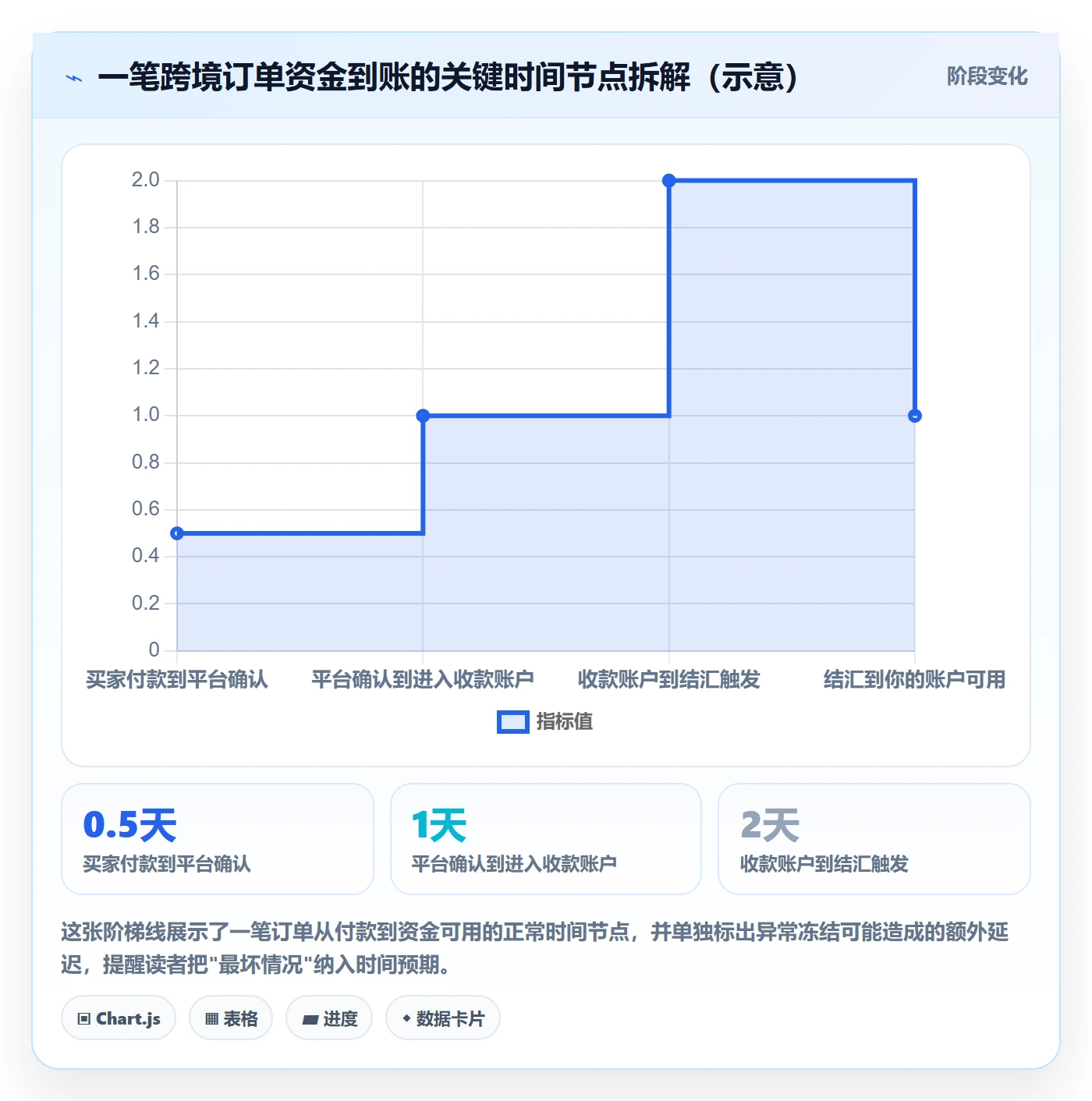
Task: Click the chart title 一笔跨境订单资金到账
Action: (448, 77)
